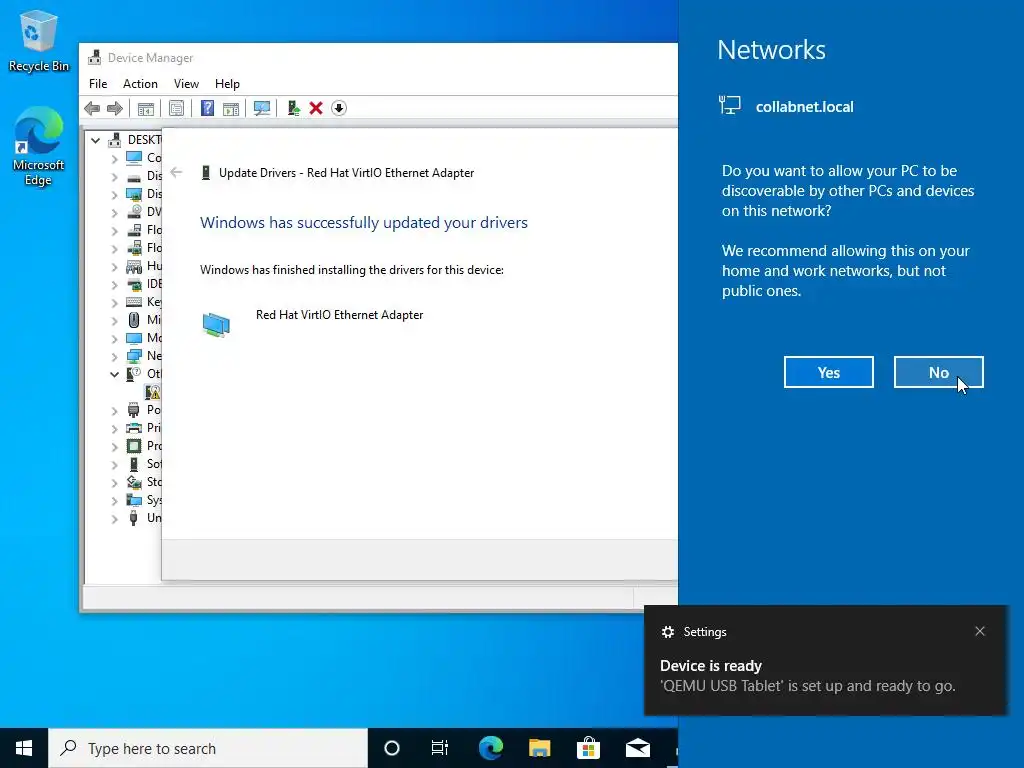Click the blue question mark Help icon

click(207, 108)
